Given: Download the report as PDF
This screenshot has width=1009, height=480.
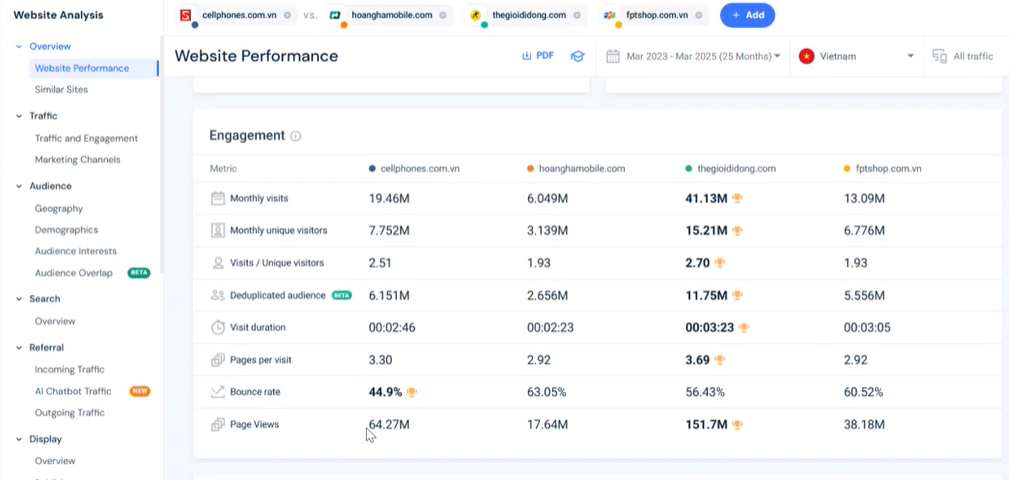Looking at the screenshot, I should 538,56.
